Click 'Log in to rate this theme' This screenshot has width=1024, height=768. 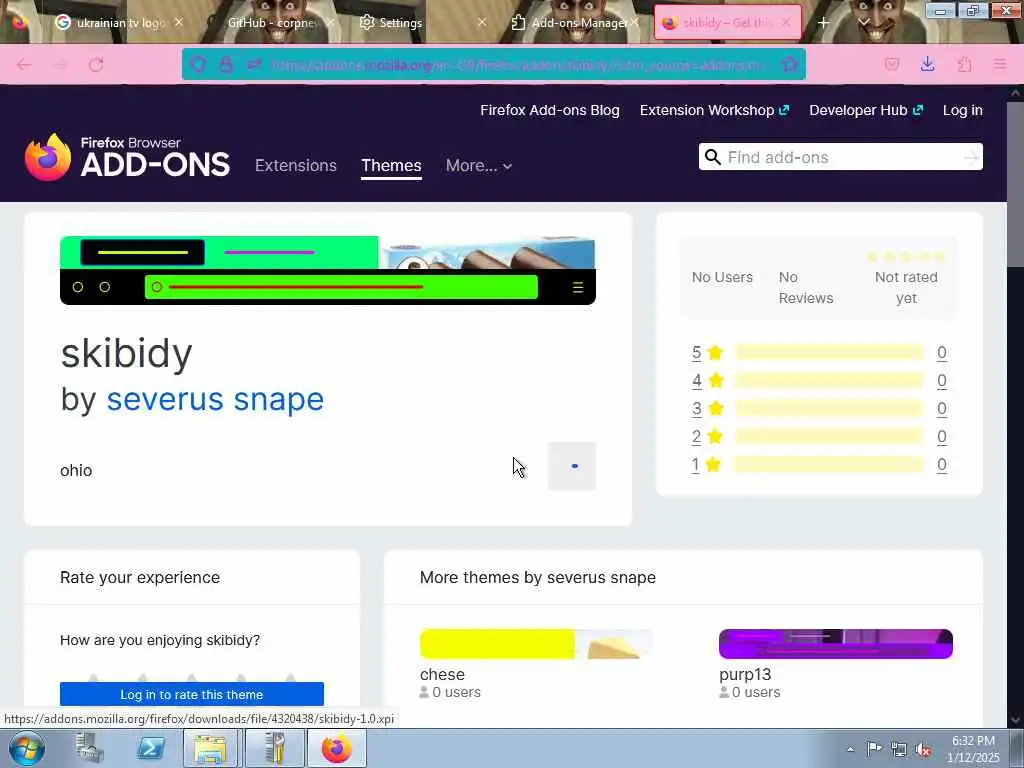tap(191, 694)
